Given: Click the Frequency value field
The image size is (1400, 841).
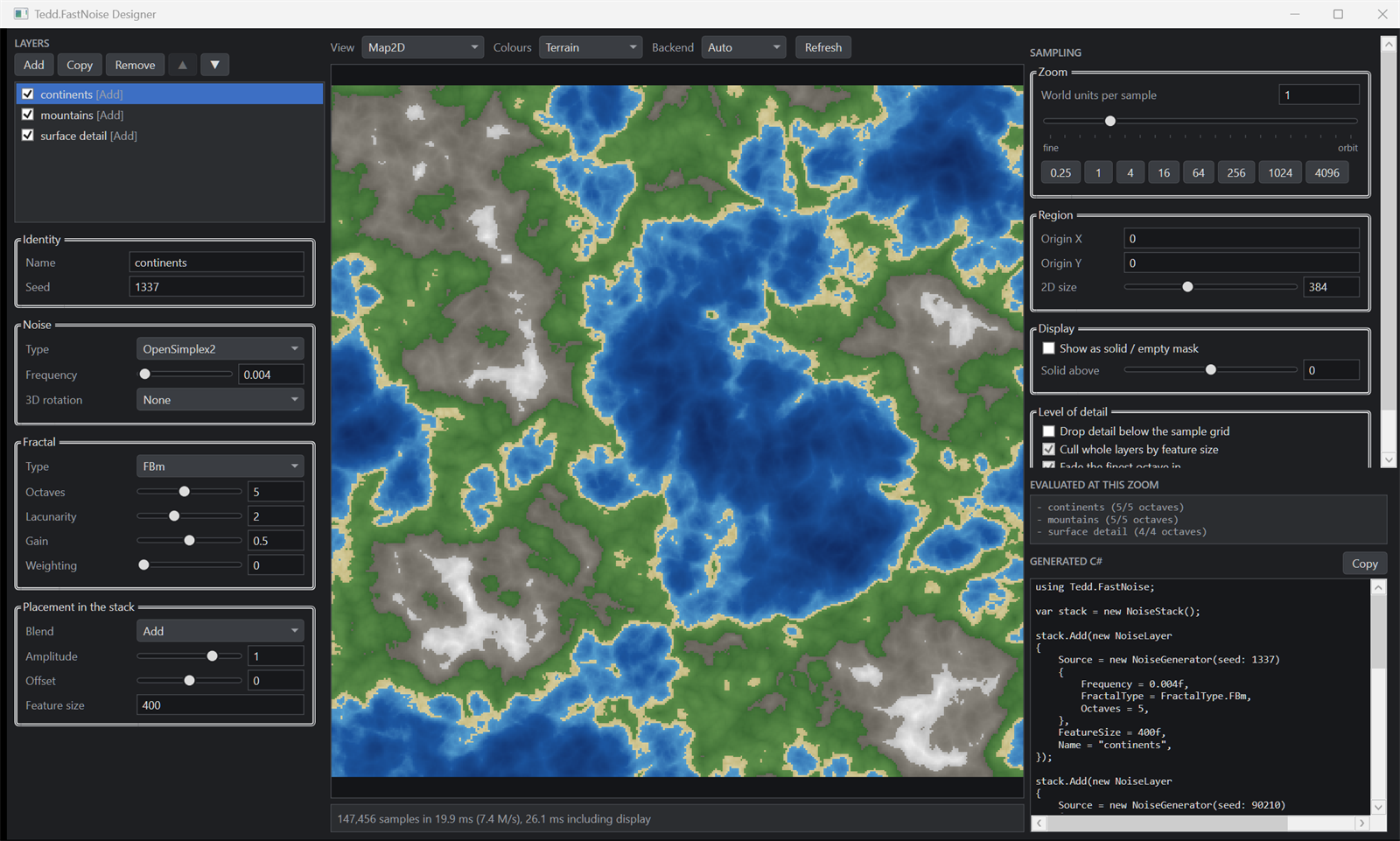Looking at the screenshot, I should pos(271,375).
